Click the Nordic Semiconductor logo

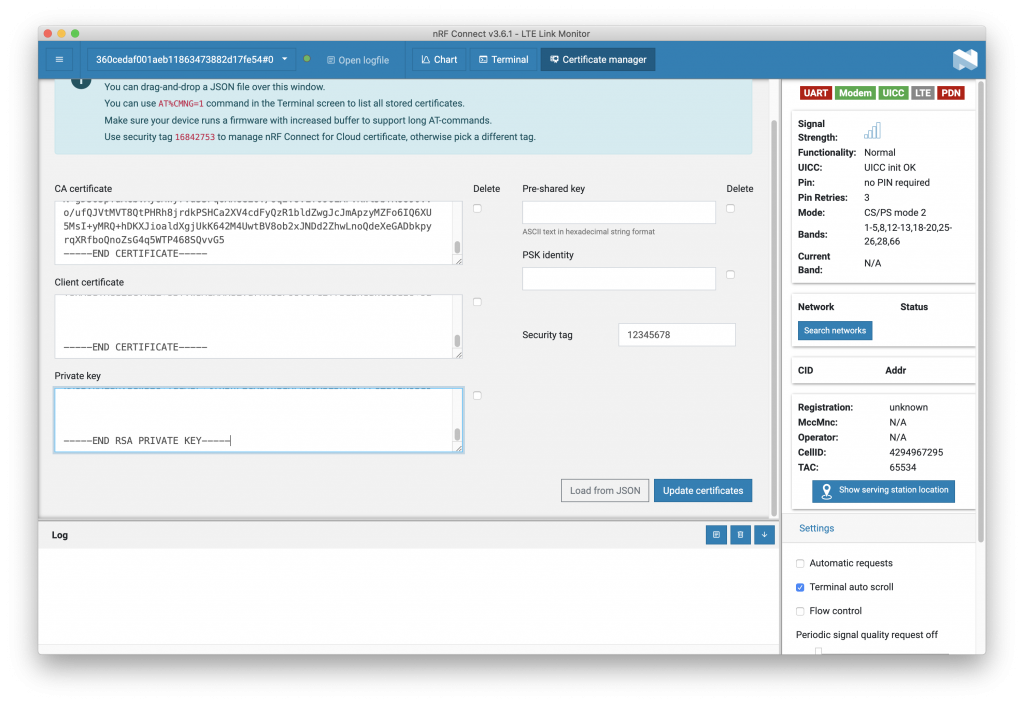(965, 59)
